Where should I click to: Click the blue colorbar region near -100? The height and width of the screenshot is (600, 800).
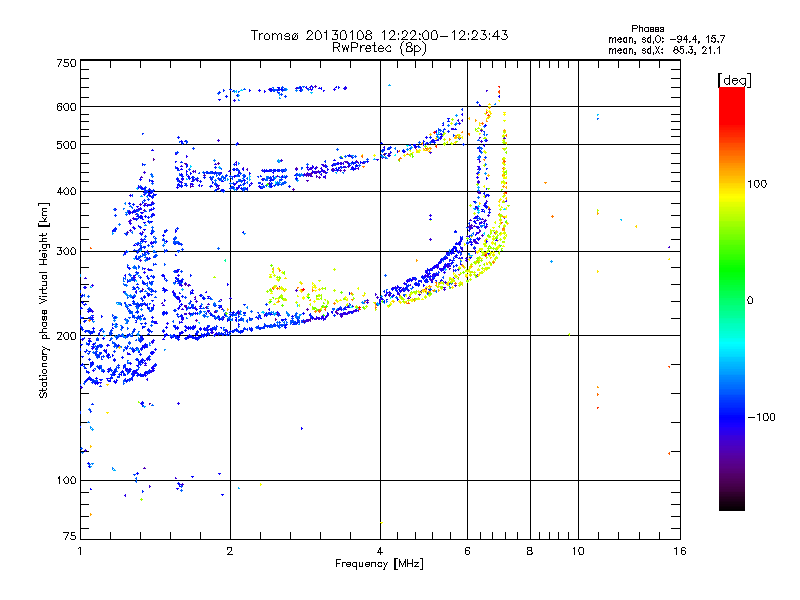click(732, 417)
